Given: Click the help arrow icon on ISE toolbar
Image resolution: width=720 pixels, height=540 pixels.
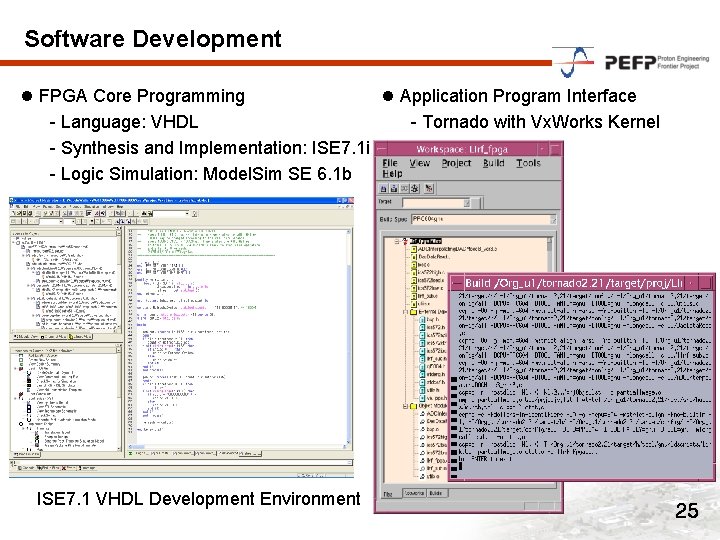Looking at the screenshot, I should (x=194, y=214).
